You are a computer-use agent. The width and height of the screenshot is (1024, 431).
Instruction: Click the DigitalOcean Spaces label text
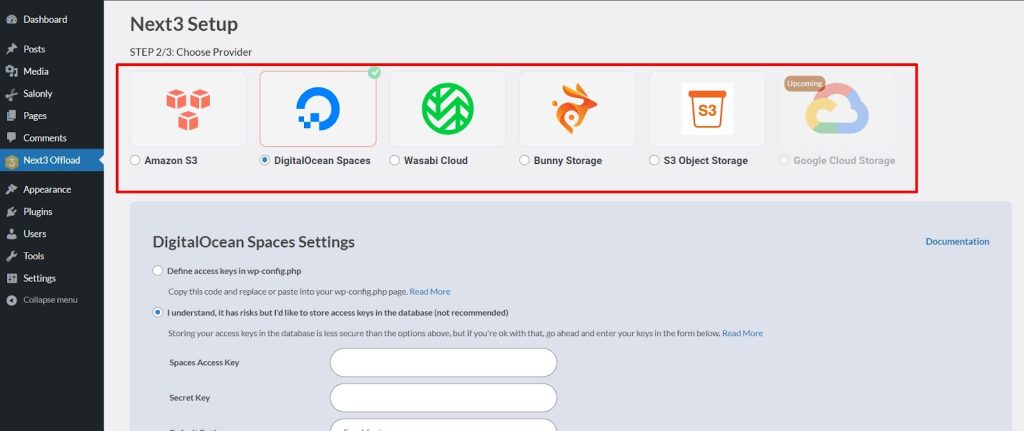pos(322,161)
